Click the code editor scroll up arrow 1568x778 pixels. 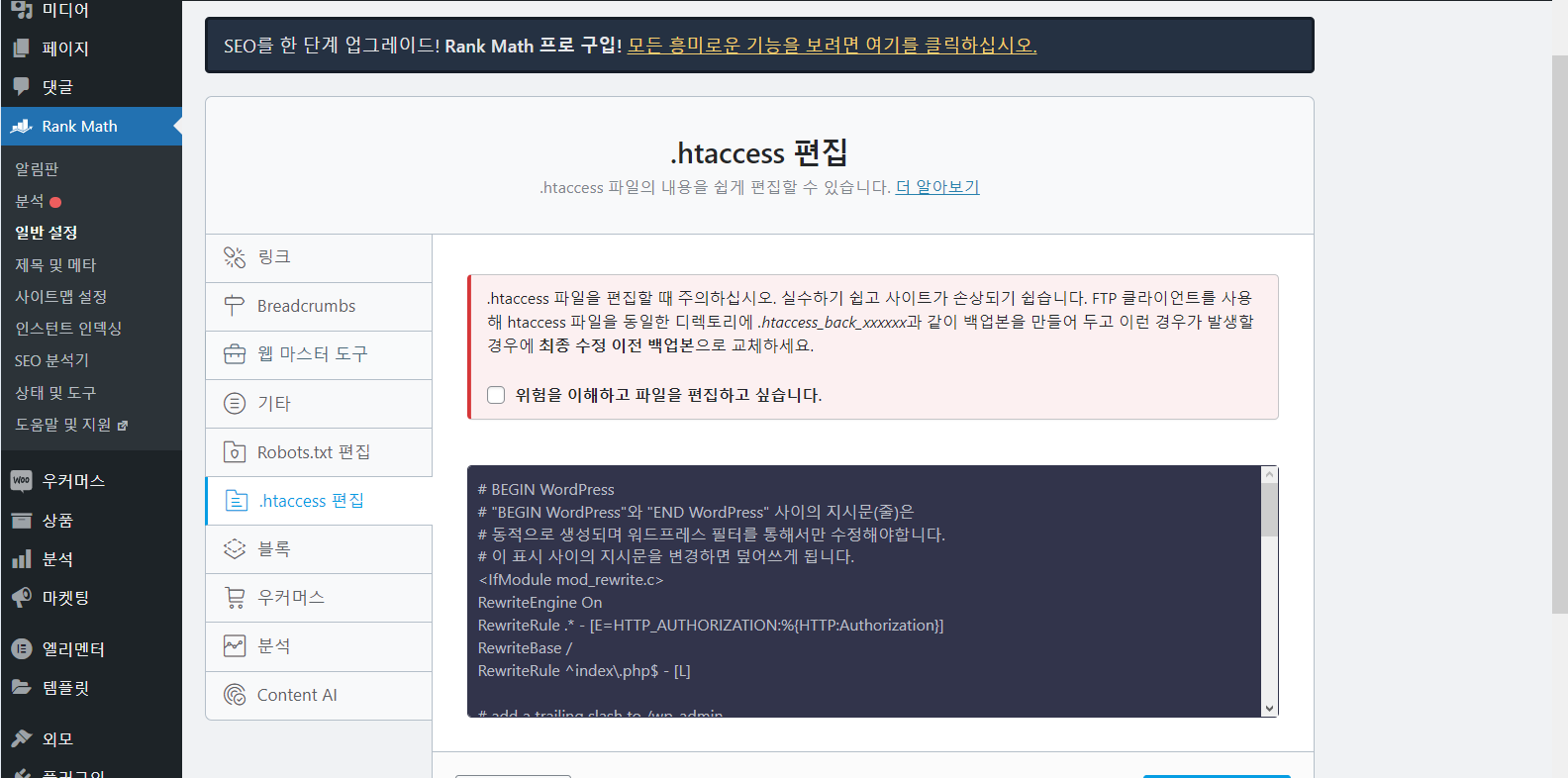tap(1270, 475)
